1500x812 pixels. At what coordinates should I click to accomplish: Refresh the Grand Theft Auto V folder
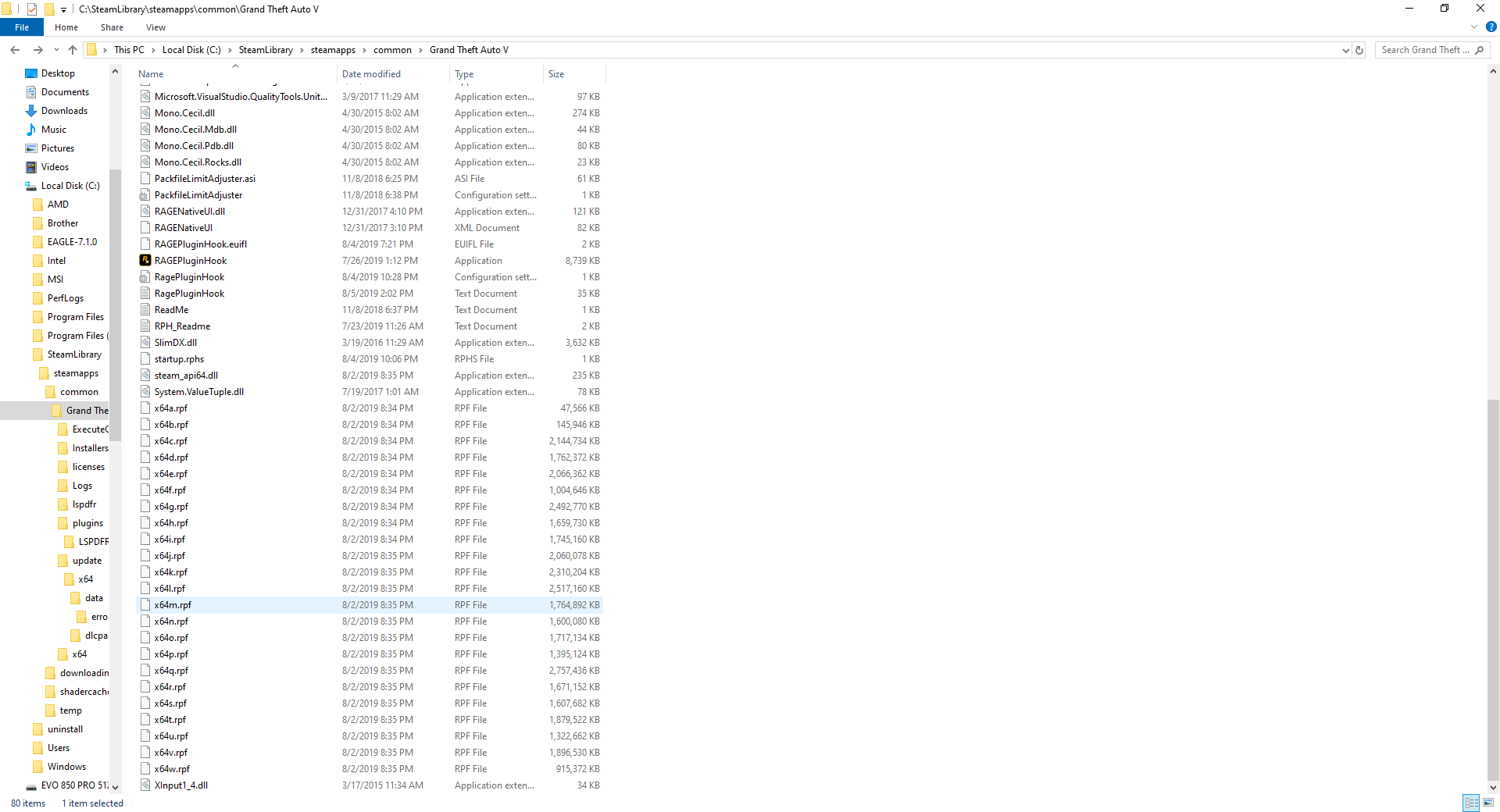click(x=1359, y=50)
